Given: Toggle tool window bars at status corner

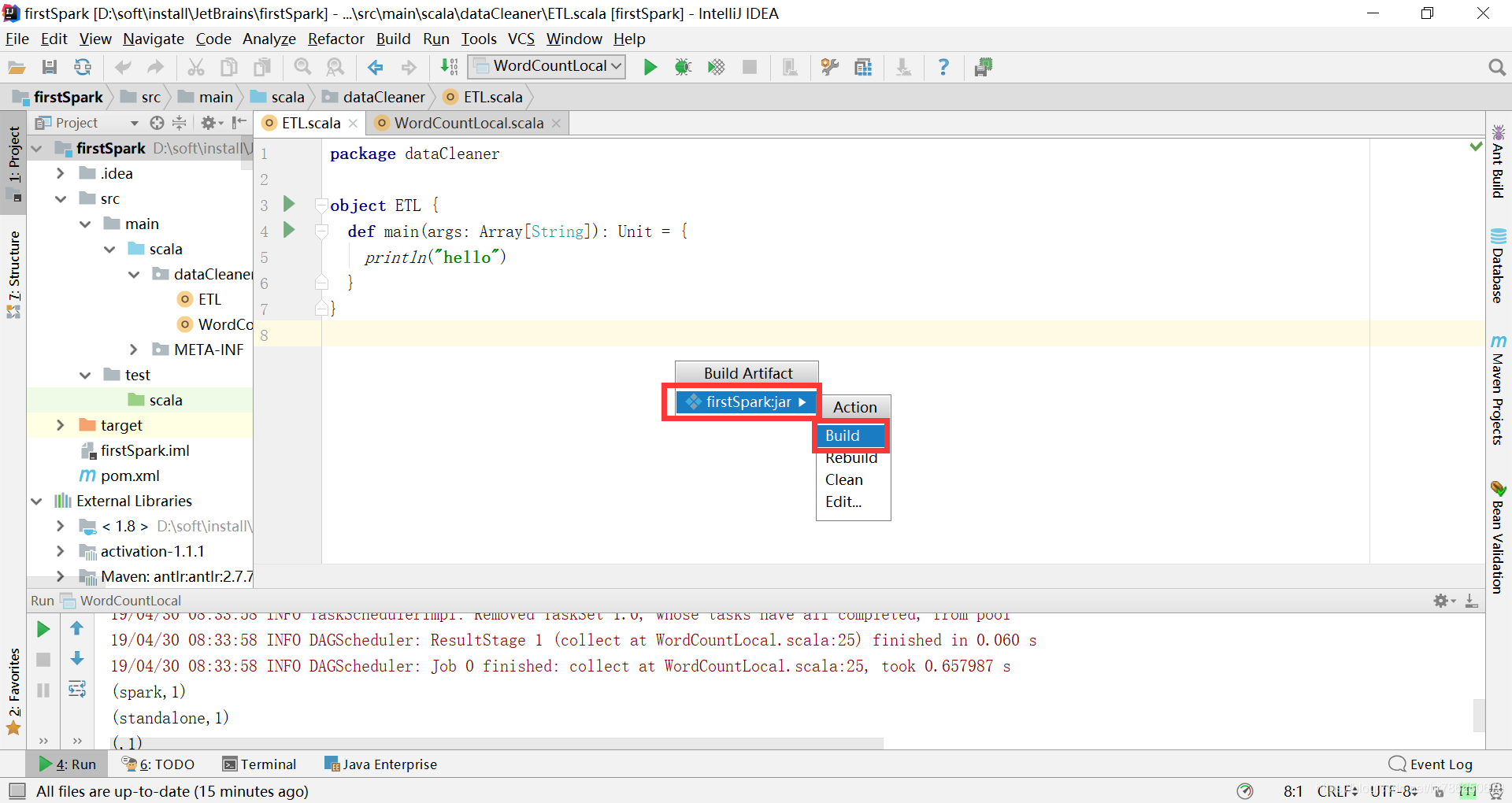Looking at the screenshot, I should click(x=17, y=790).
